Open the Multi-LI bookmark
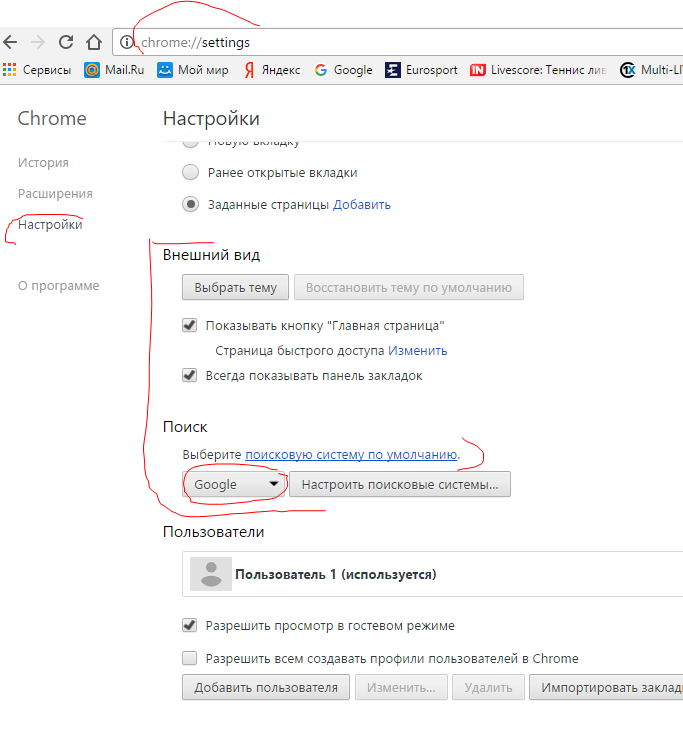This screenshot has height=729, width=683. pos(651,70)
